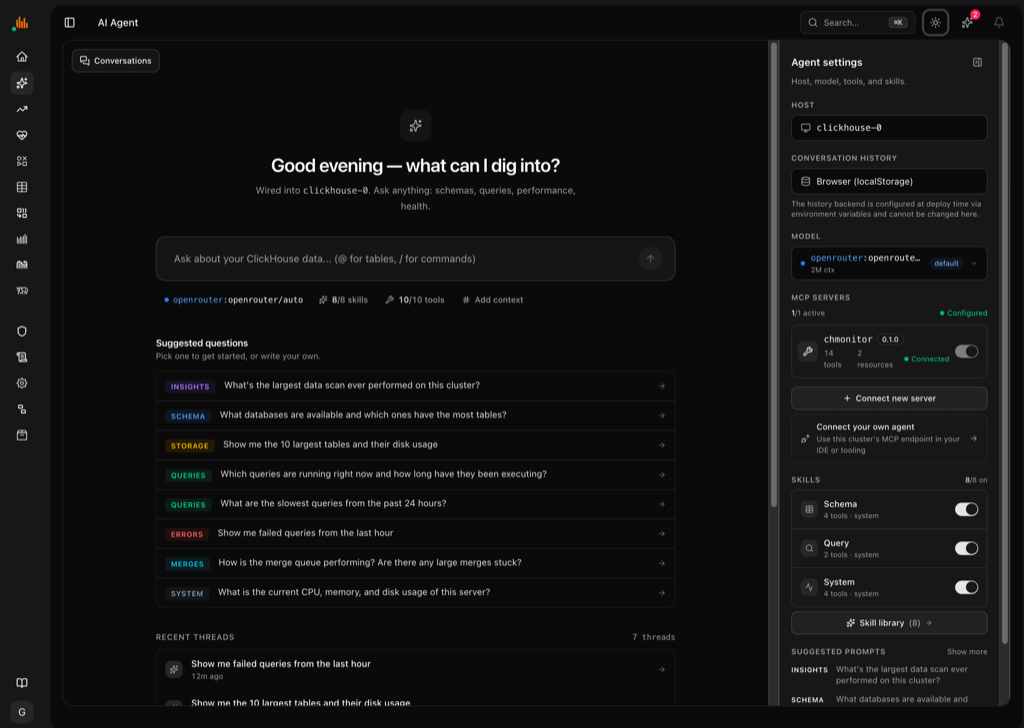Collapse Agent settings panel icon

(x=977, y=62)
